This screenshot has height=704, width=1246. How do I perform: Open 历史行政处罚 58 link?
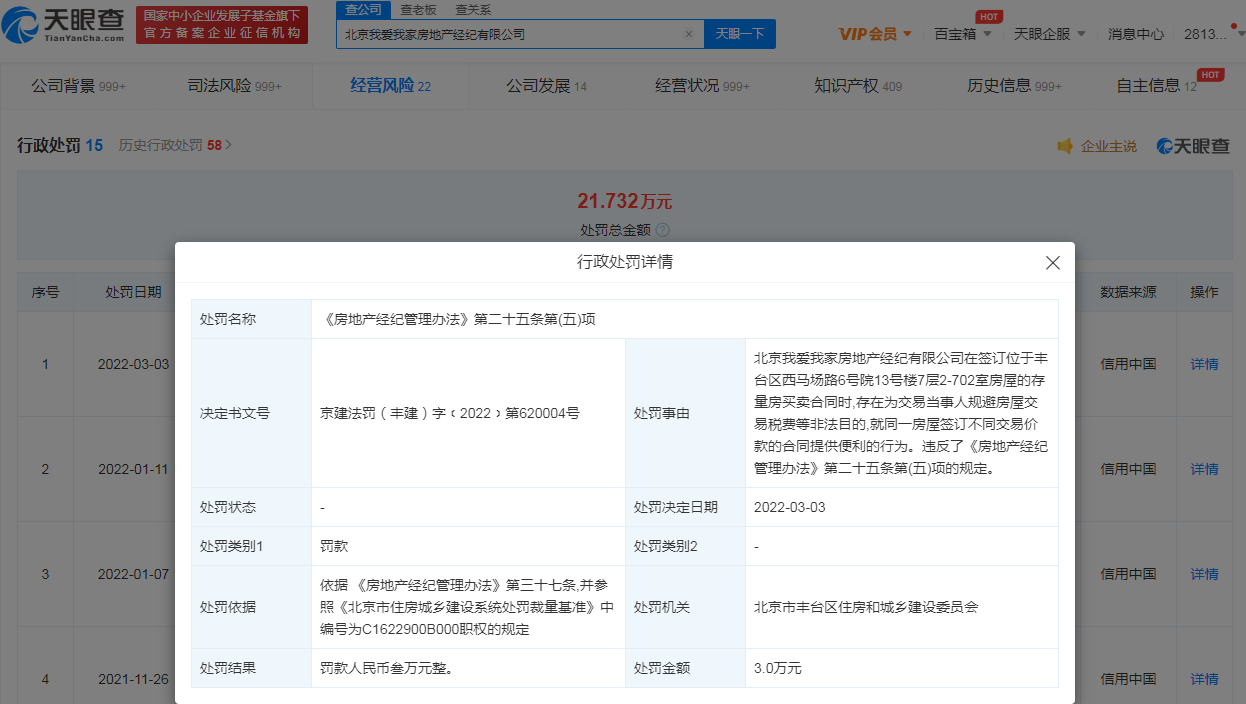(175, 145)
